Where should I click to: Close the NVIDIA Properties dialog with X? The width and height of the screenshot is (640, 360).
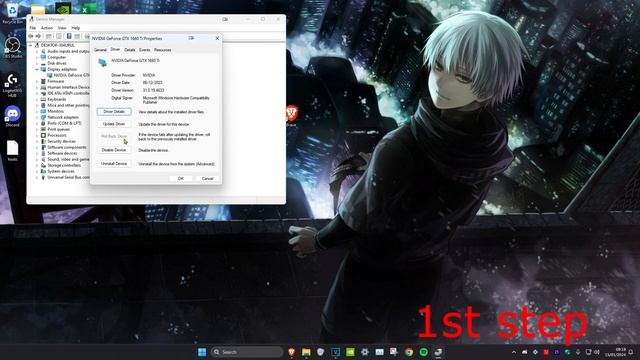217,38
